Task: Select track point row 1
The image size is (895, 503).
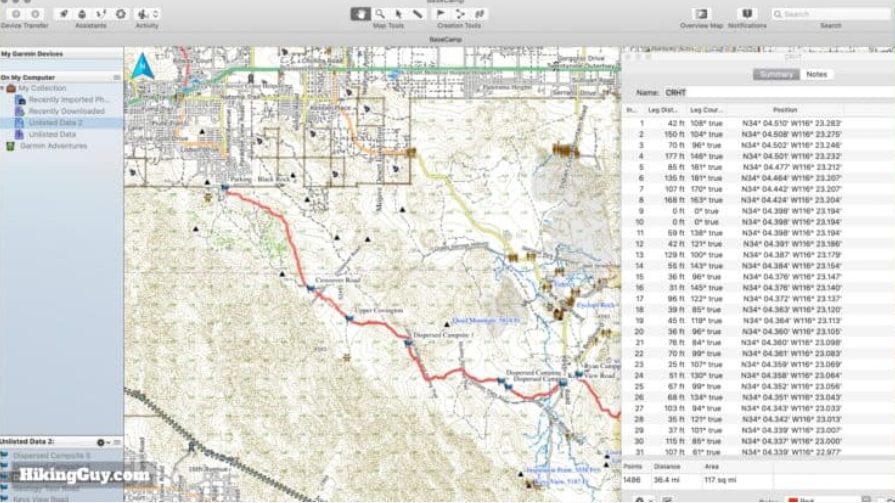Action: click(x=758, y=123)
